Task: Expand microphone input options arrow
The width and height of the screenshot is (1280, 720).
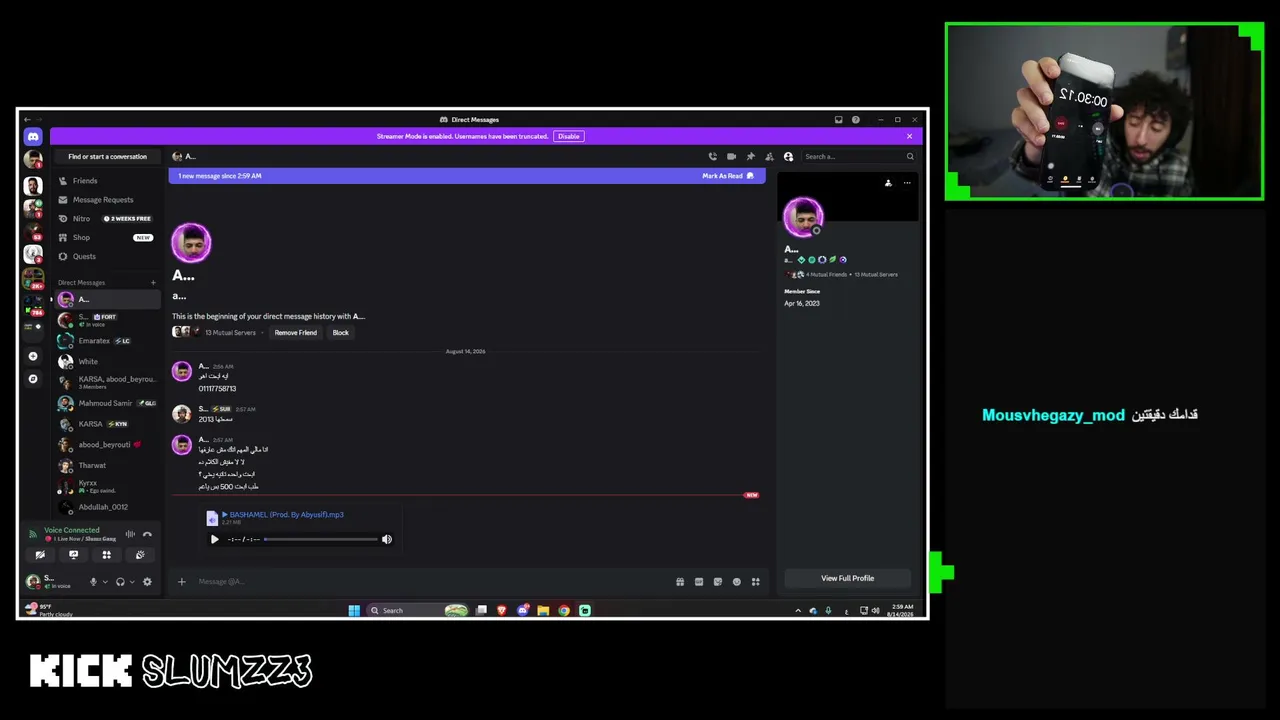Action: [105, 582]
